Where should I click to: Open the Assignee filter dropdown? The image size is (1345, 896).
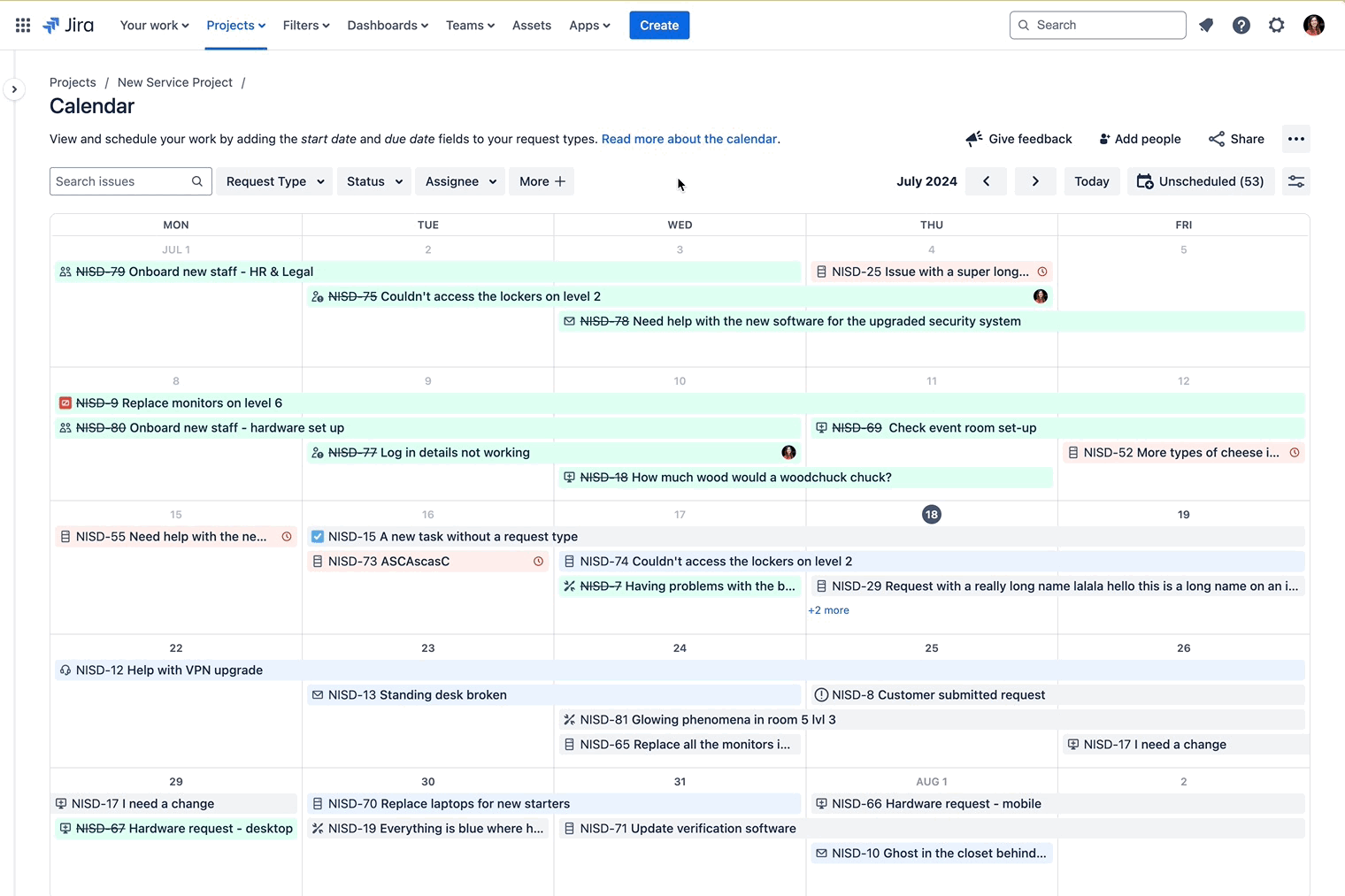459,181
